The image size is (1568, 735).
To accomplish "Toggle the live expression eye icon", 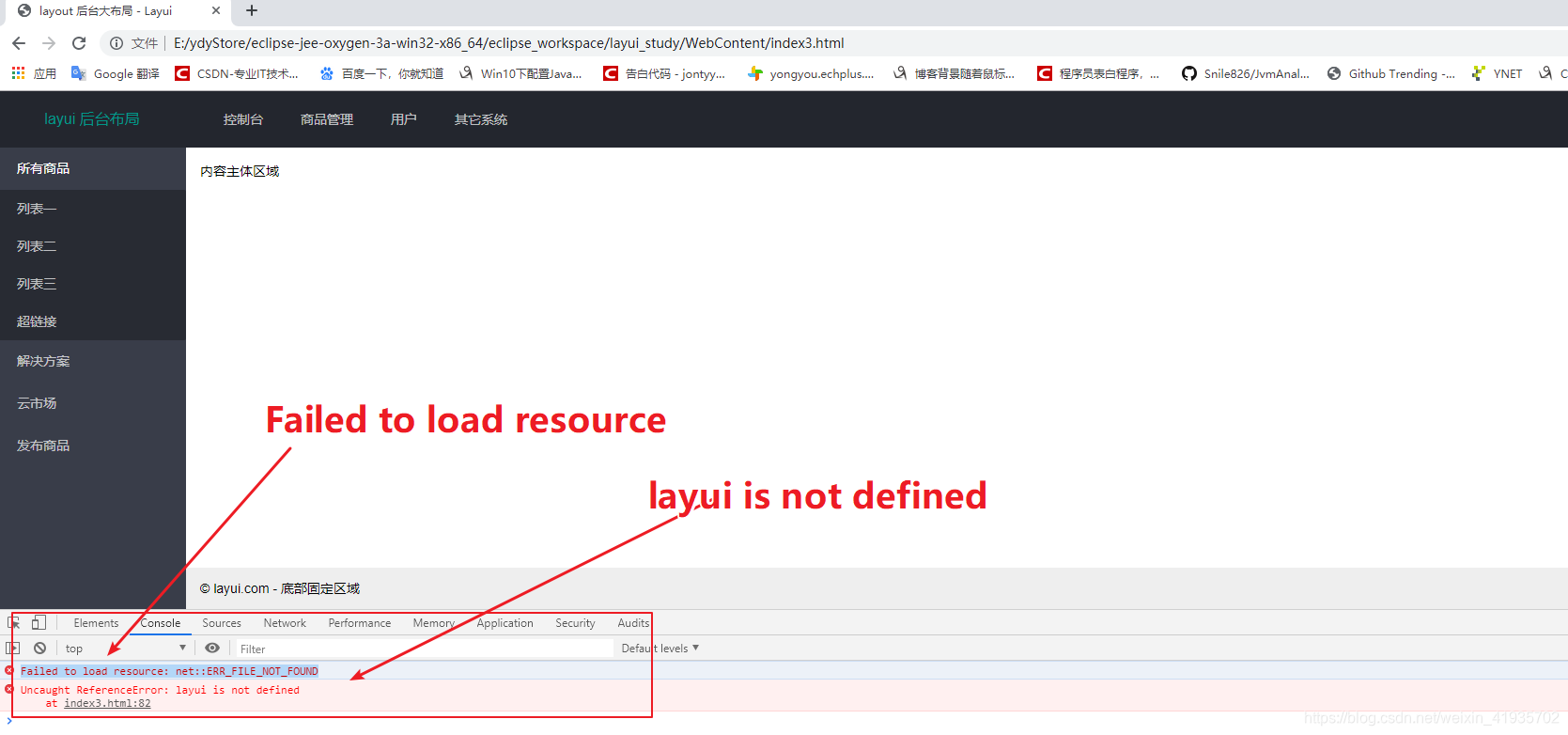I will (212, 649).
